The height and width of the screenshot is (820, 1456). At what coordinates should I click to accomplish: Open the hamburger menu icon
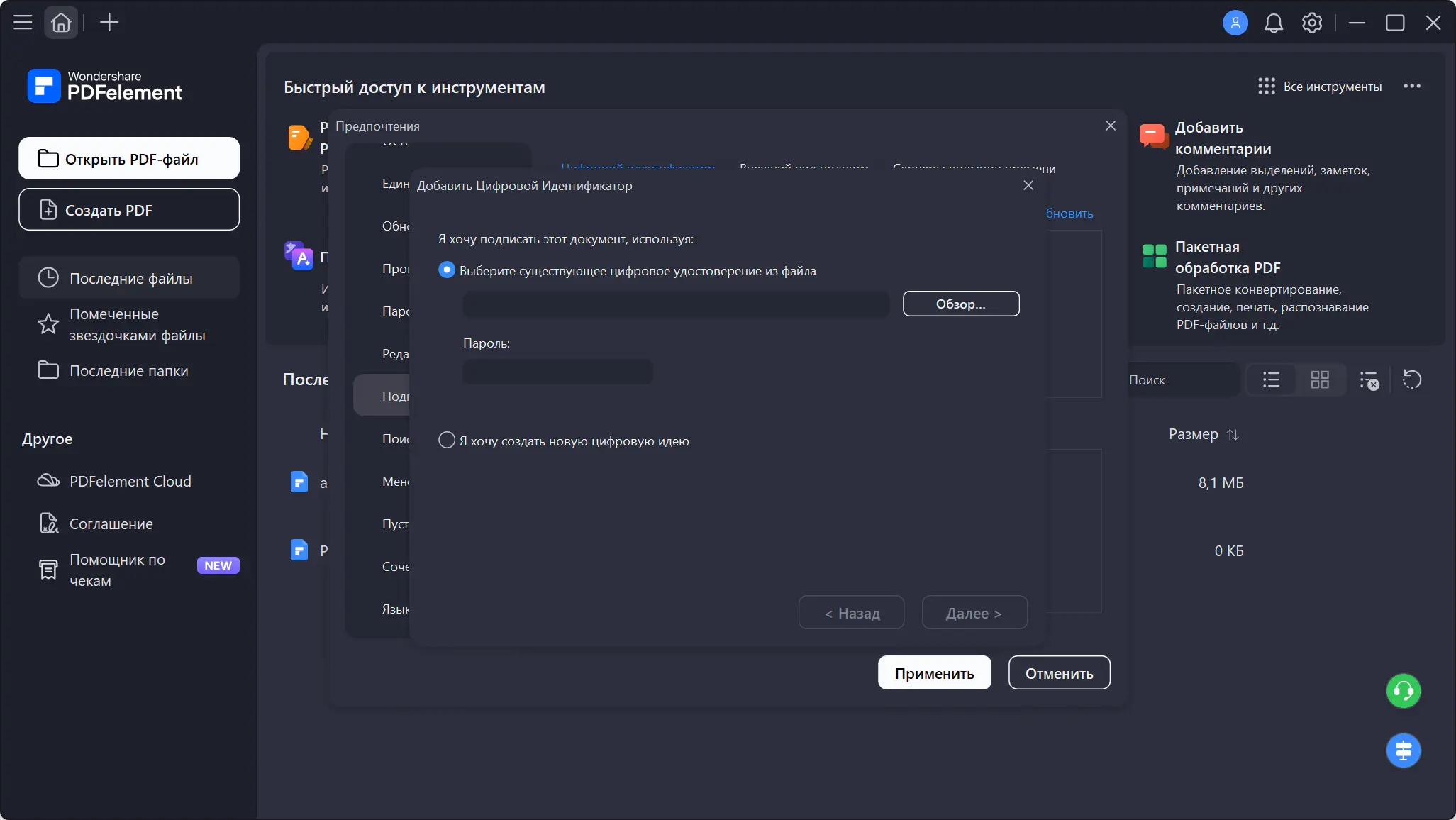(23, 23)
